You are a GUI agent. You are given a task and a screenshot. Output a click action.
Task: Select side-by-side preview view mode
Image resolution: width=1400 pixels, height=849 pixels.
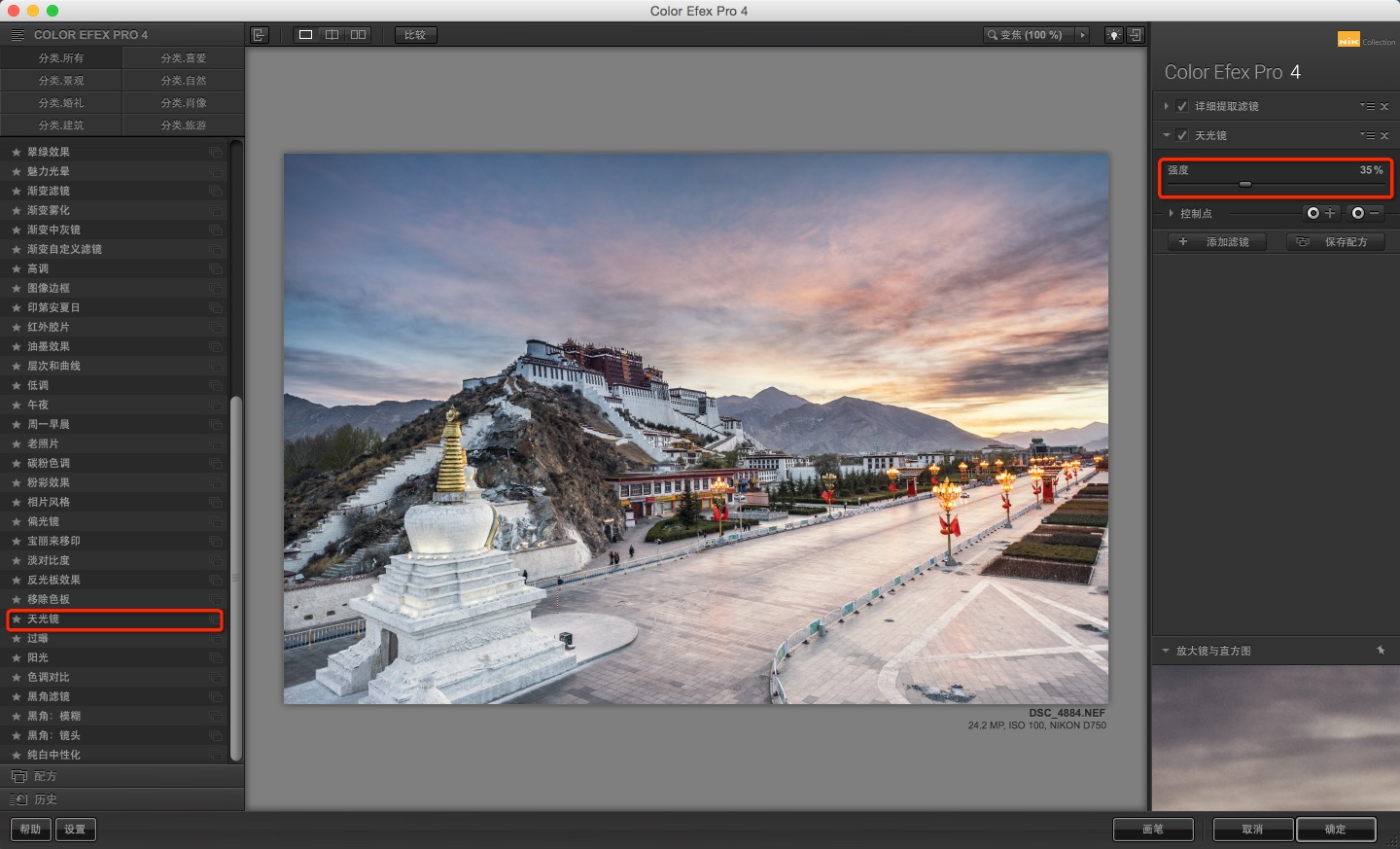coord(358,35)
